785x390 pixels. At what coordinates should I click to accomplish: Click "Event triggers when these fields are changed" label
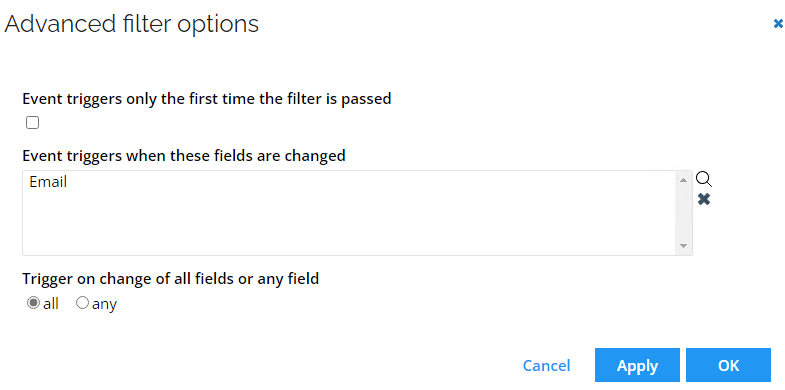point(184,156)
